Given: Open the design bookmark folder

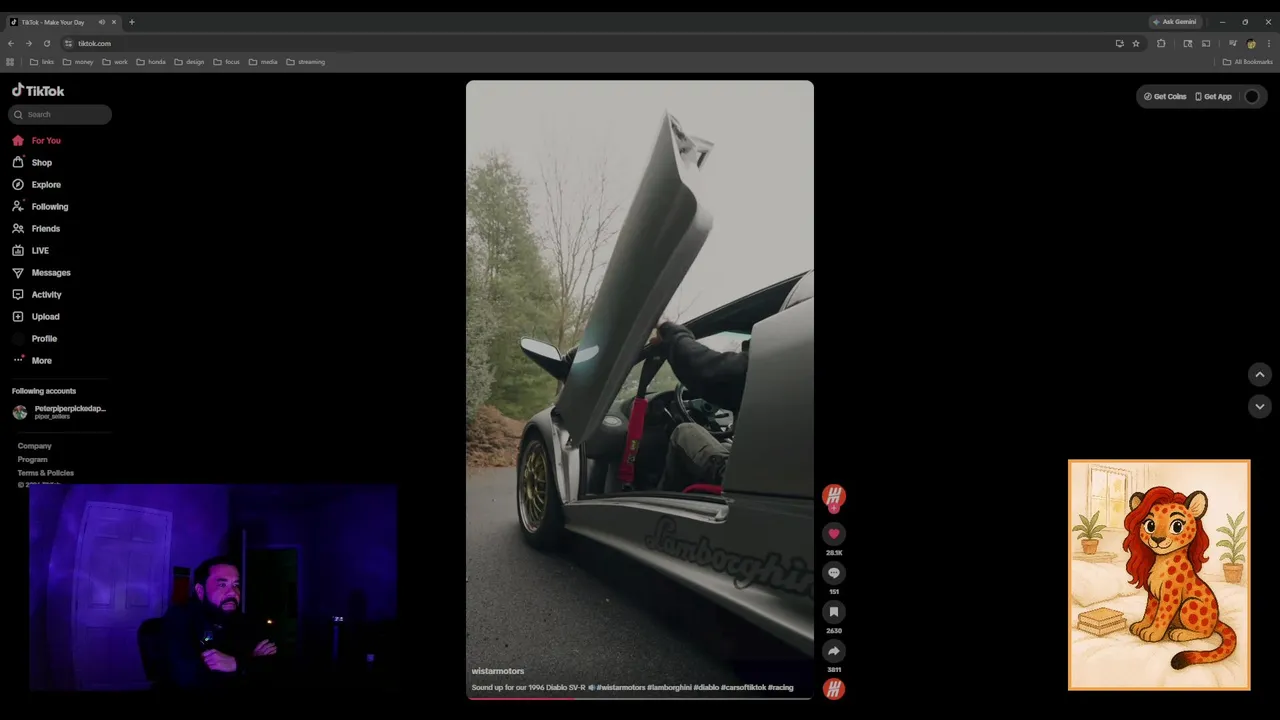Looking at the screenshot, I should 189,62.
